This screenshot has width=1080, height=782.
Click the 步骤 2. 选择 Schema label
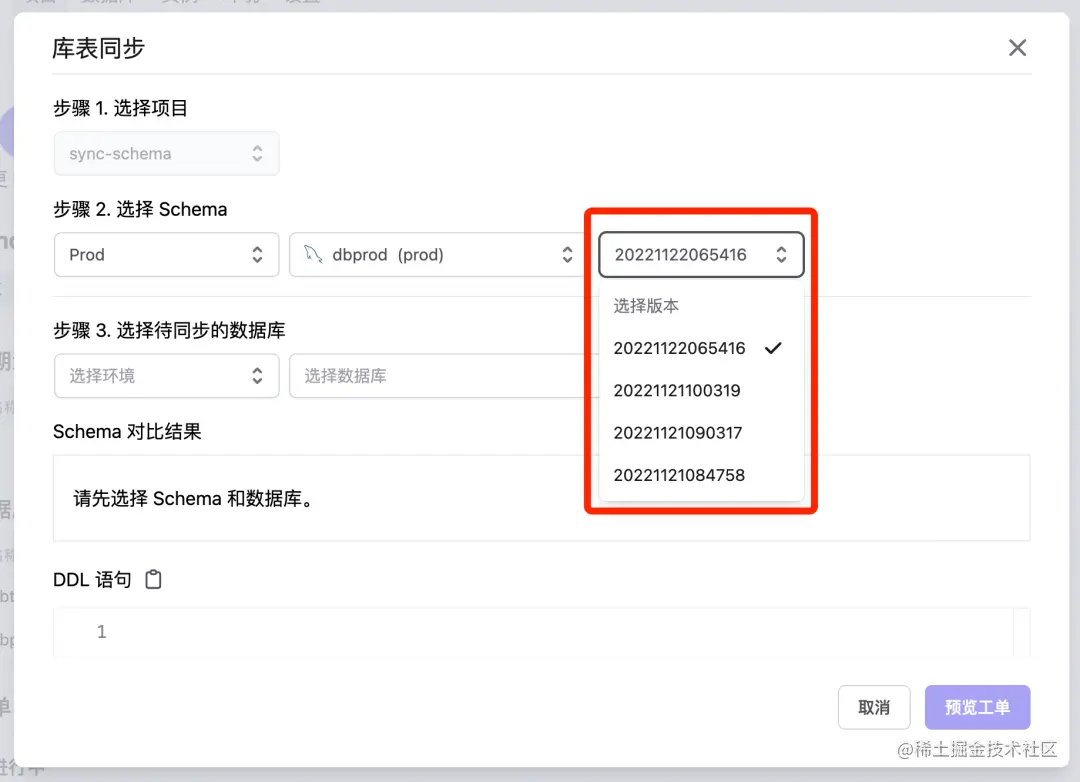[x=140, y=209]
